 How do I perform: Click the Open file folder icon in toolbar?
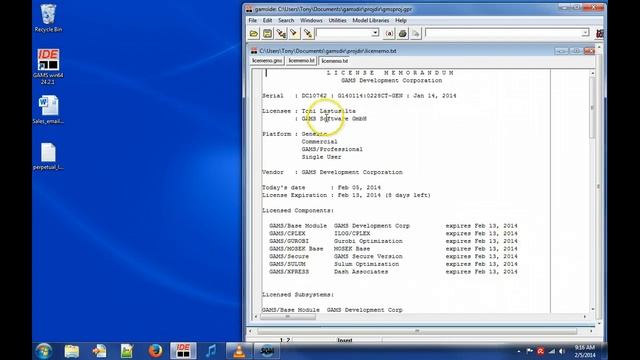[x=254, y=33]
